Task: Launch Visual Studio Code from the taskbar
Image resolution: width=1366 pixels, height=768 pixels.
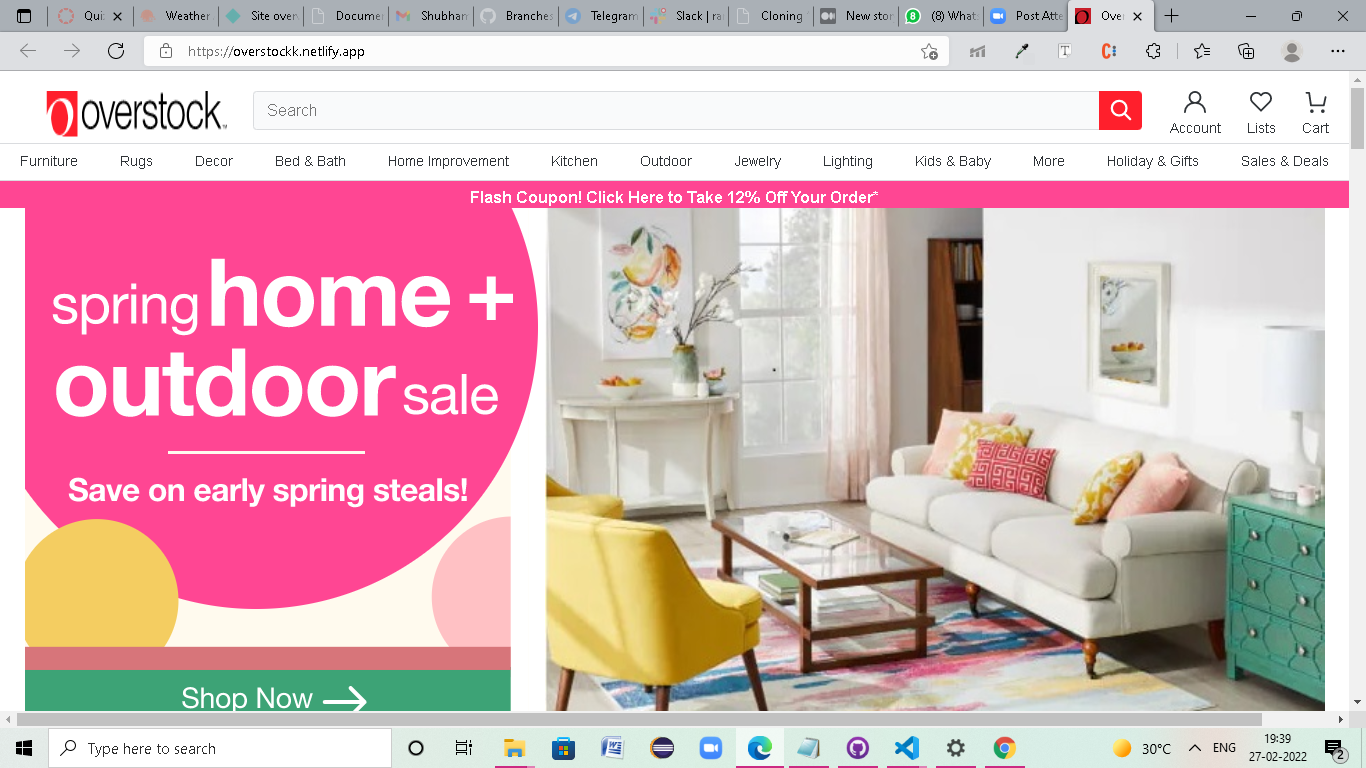Action: pos(906,748)
